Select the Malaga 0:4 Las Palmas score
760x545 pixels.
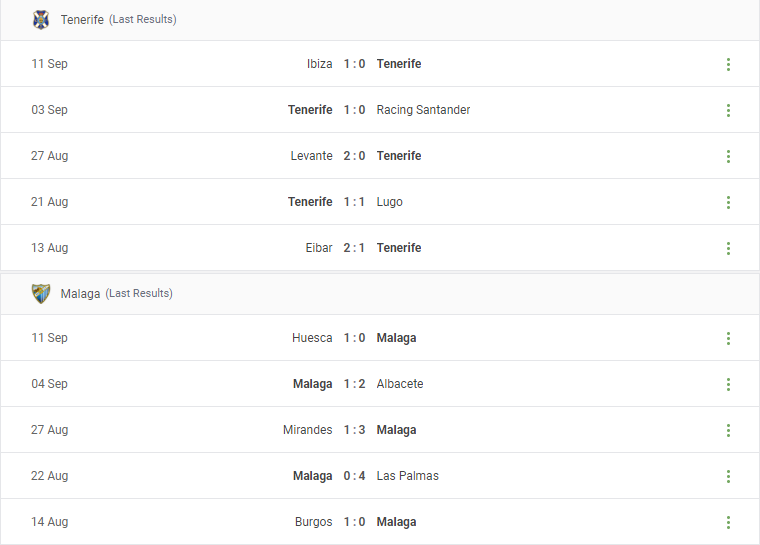354,476
